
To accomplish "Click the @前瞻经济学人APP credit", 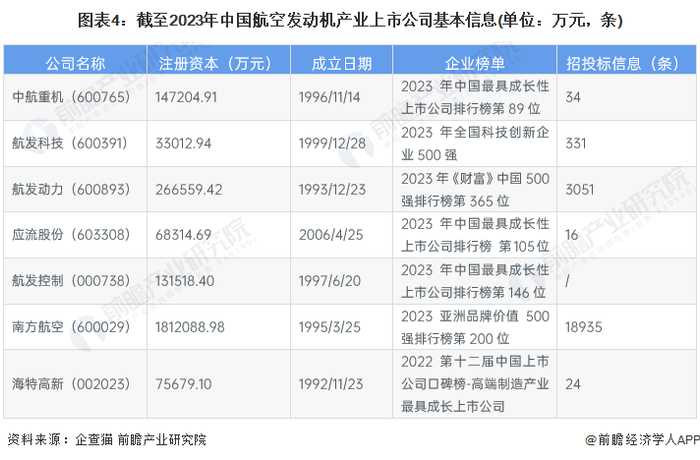I will coord(642,439).
